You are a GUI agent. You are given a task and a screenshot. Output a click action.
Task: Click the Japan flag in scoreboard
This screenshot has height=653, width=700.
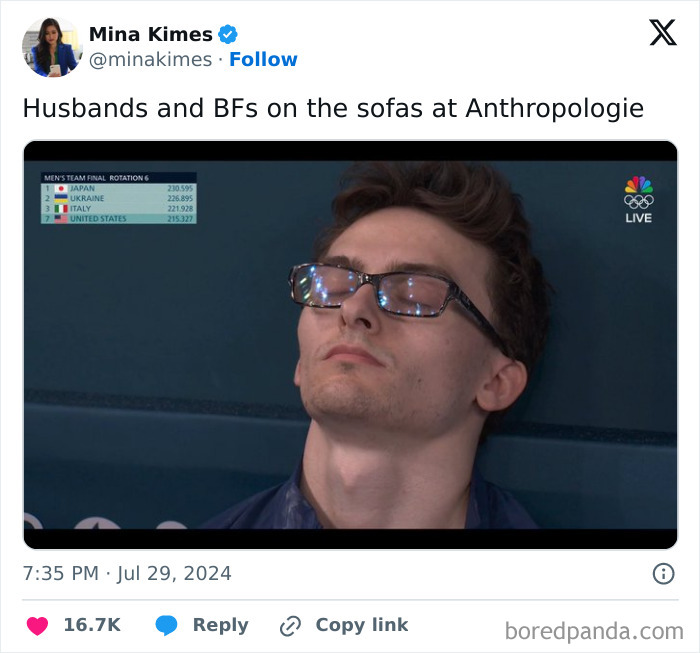61,188
